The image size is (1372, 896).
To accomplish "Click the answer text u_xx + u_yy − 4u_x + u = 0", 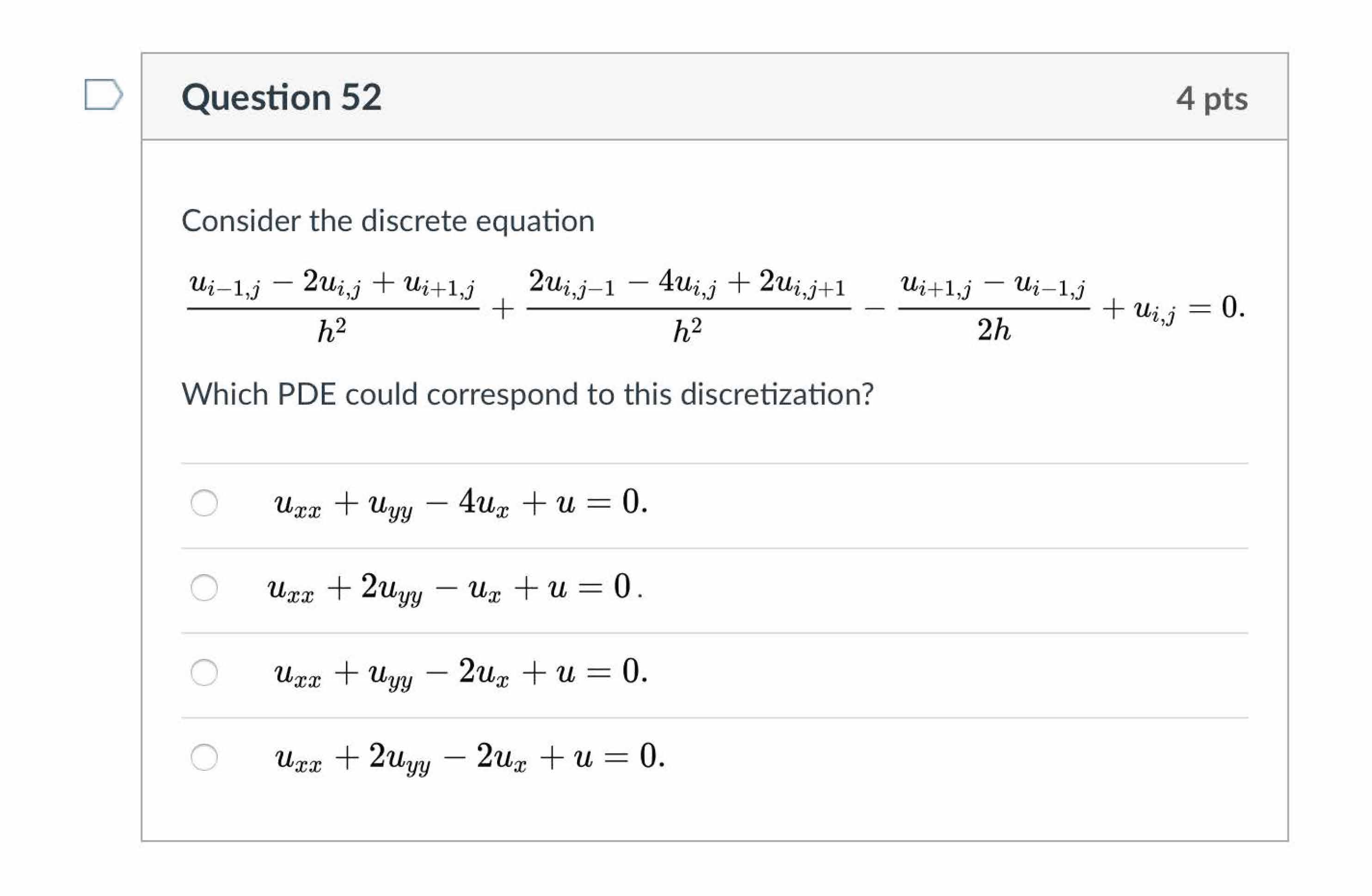I will (461, 503).
